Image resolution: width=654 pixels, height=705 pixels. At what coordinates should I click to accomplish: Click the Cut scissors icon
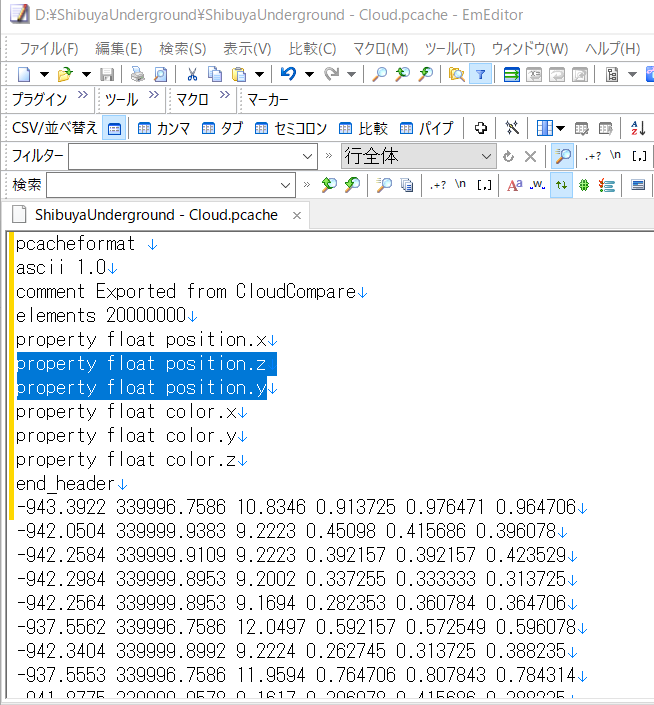click(192, 74)
